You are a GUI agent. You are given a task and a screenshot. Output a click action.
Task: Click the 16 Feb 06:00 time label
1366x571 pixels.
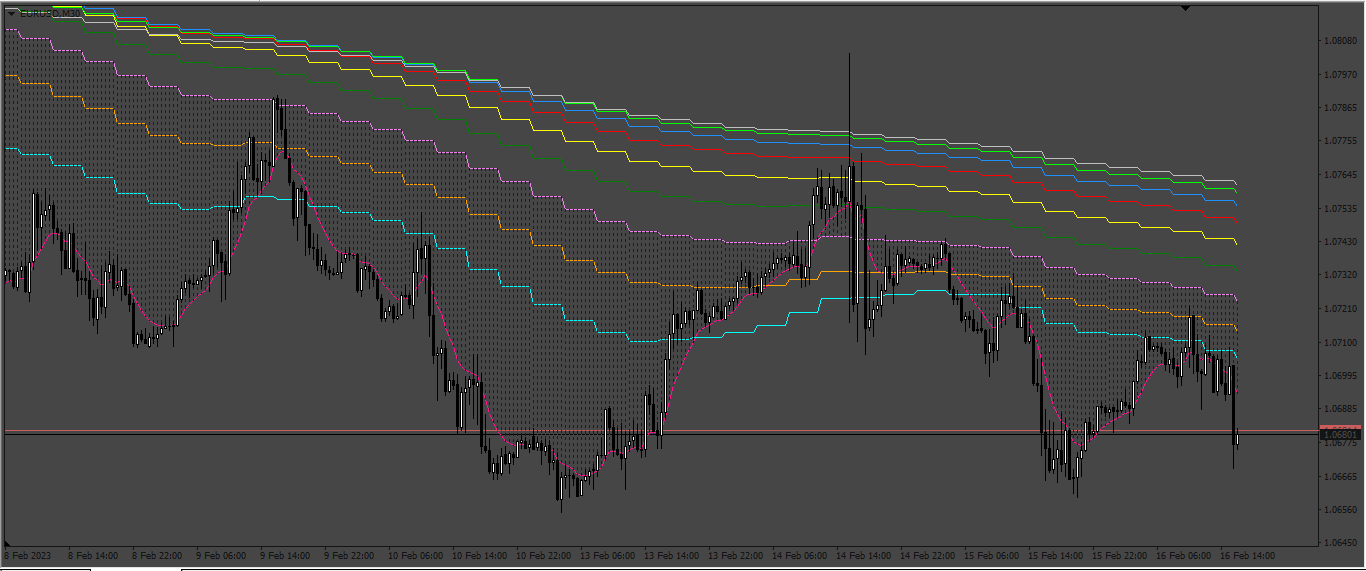pyautogui.click(x=1184, y=554)
